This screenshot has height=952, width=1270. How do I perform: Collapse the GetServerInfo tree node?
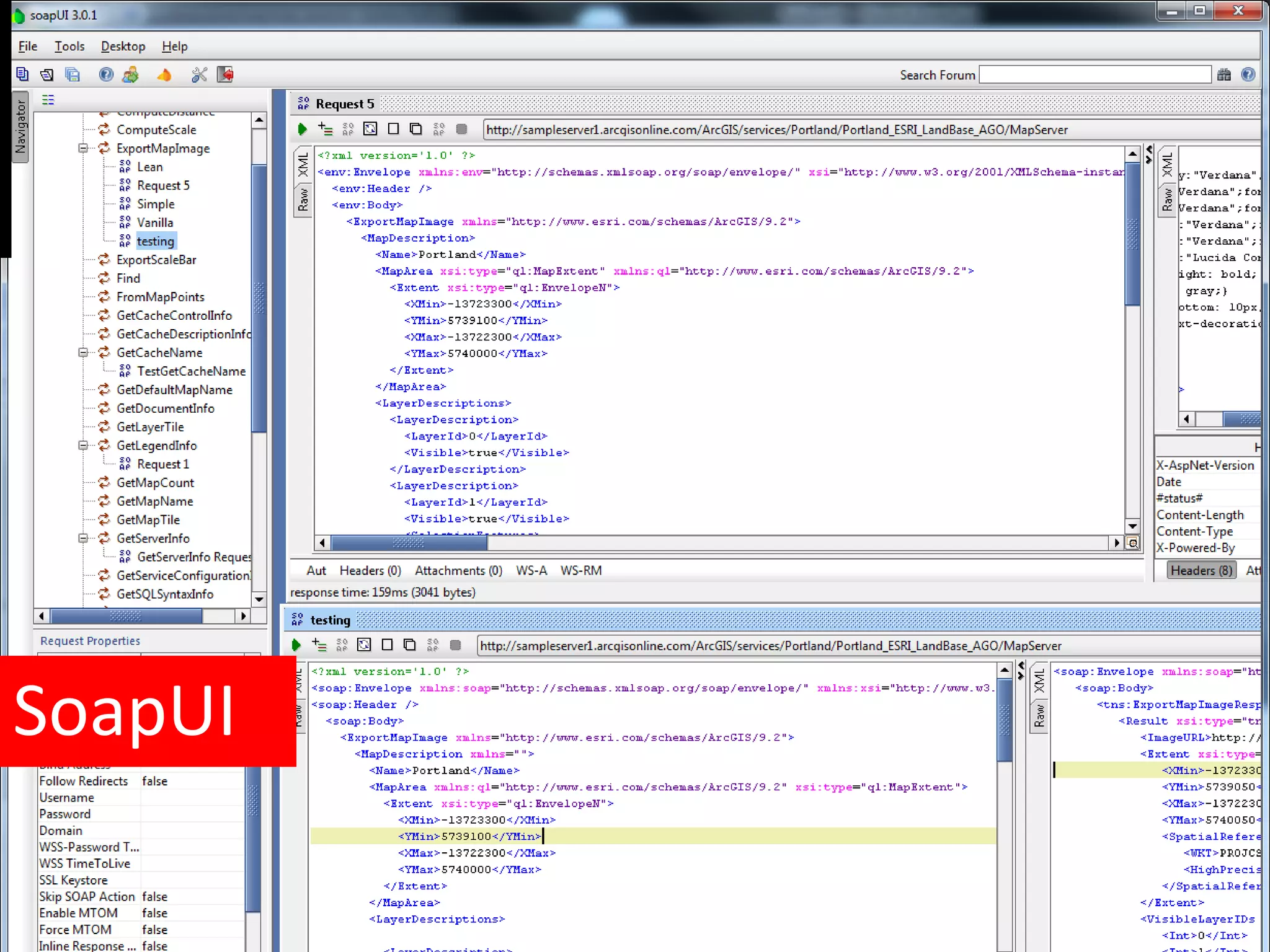coord(83,539)
